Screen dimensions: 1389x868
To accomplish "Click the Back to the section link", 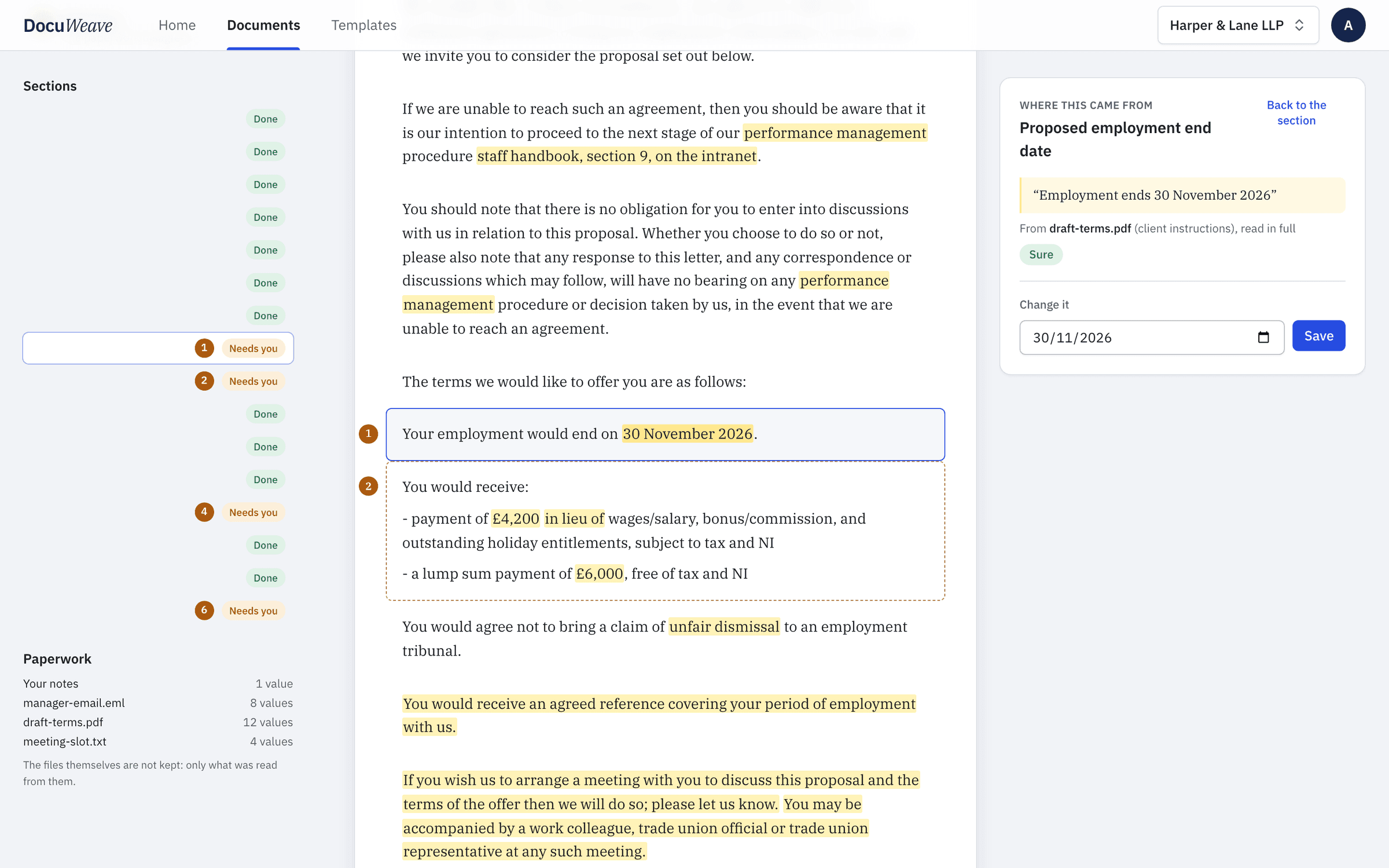I will (x=1296, y=113).
